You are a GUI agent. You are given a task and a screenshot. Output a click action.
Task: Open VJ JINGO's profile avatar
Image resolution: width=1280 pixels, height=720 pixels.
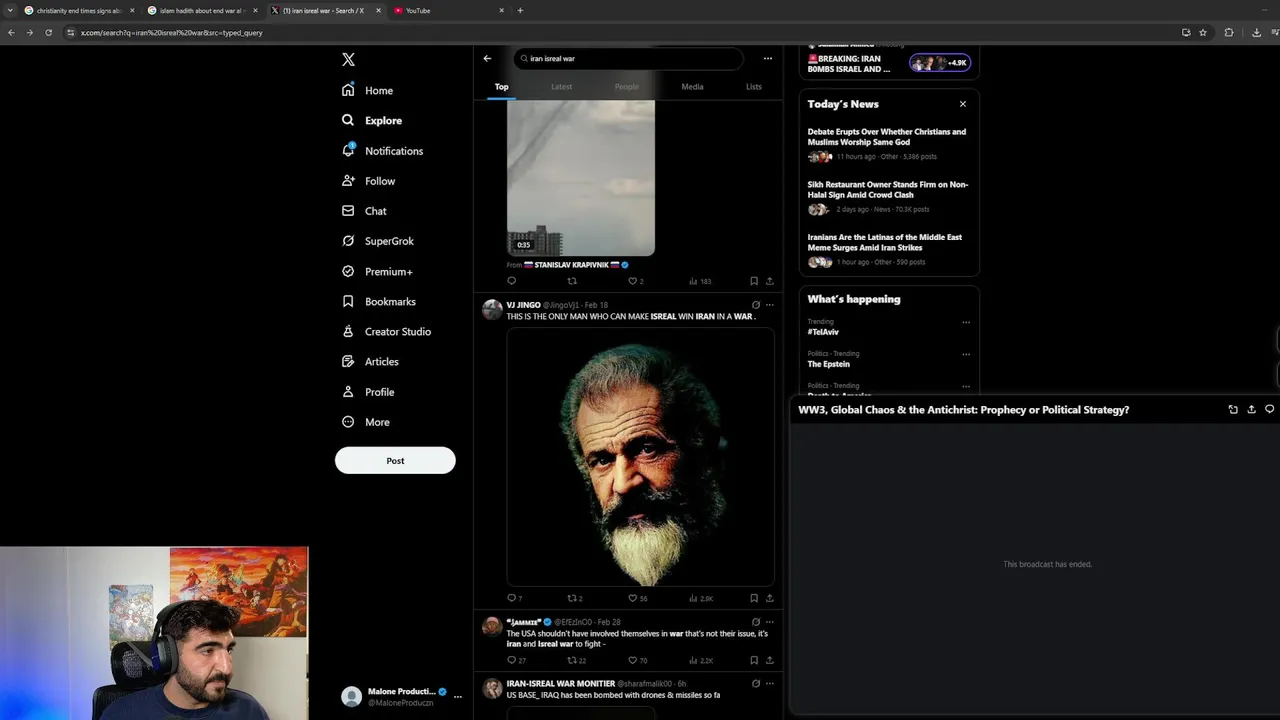[x=492, y=310]
